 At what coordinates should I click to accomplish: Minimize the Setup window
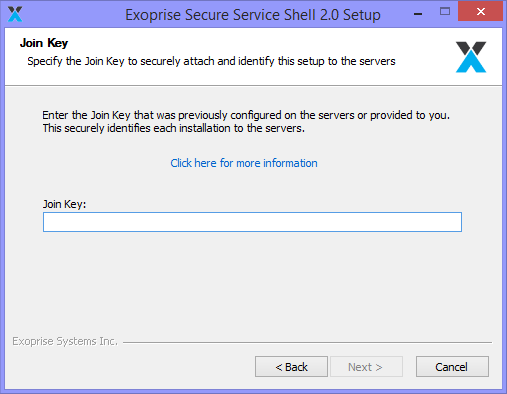418,14
